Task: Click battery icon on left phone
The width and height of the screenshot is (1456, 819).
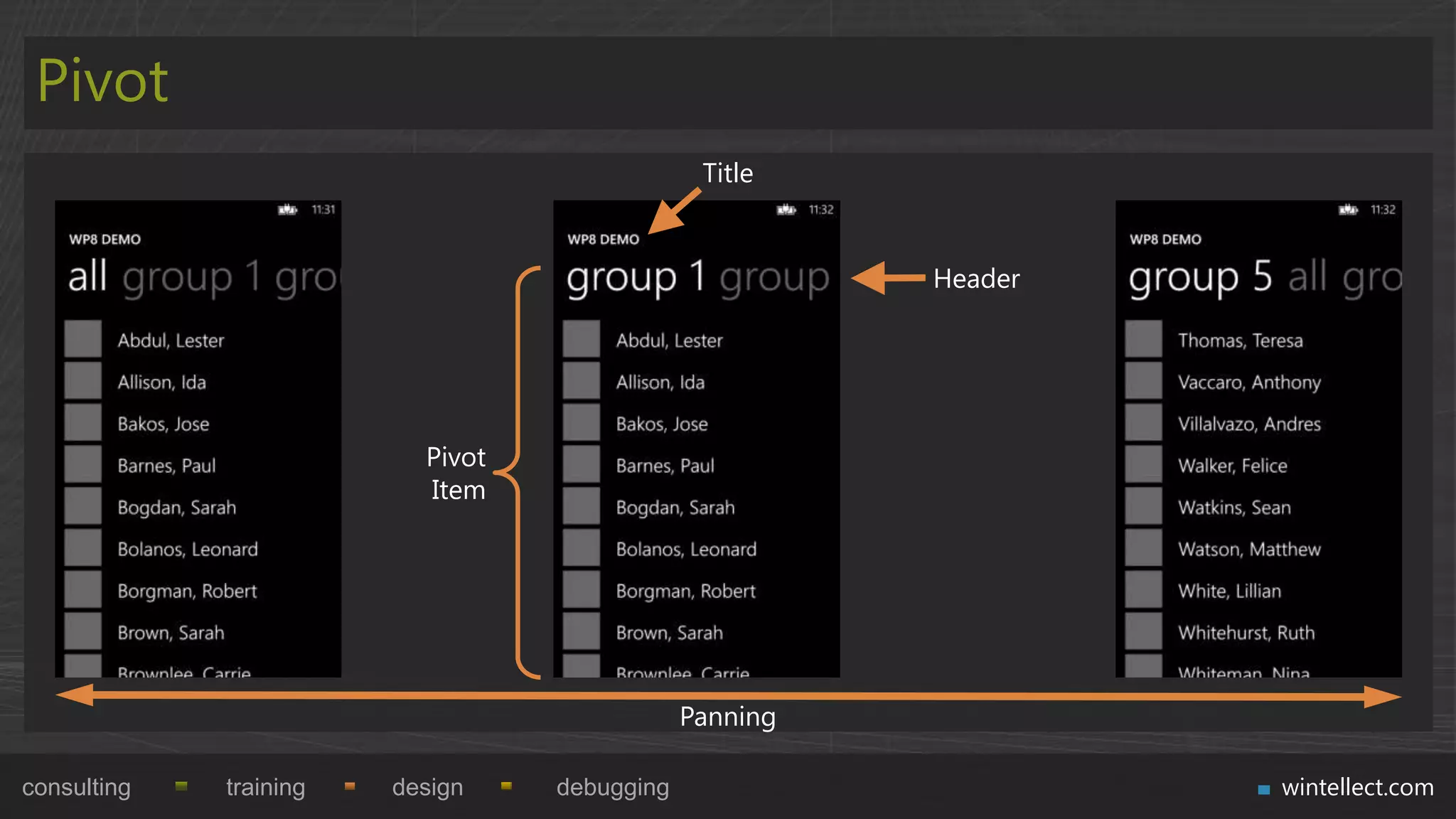Action: 287,210
